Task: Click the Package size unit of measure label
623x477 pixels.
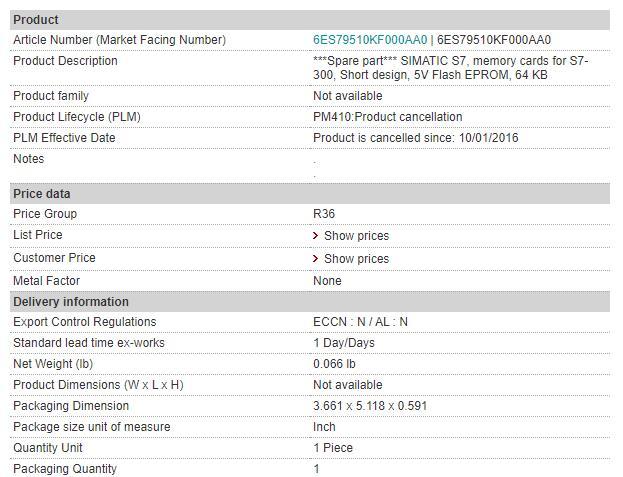Action: point(91,427)
